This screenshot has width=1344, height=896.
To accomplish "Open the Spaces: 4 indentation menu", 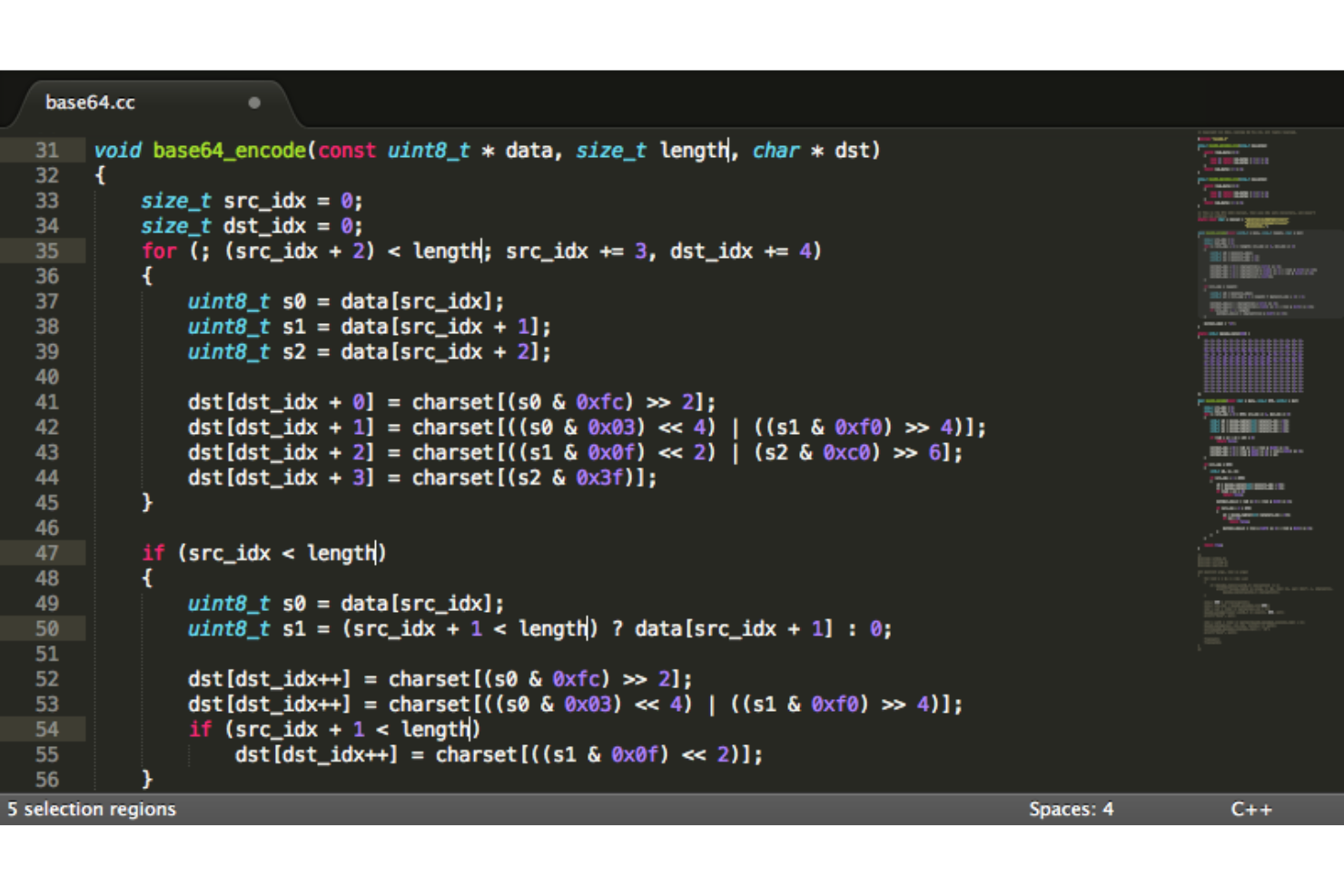I will [x=1071, y=809].
